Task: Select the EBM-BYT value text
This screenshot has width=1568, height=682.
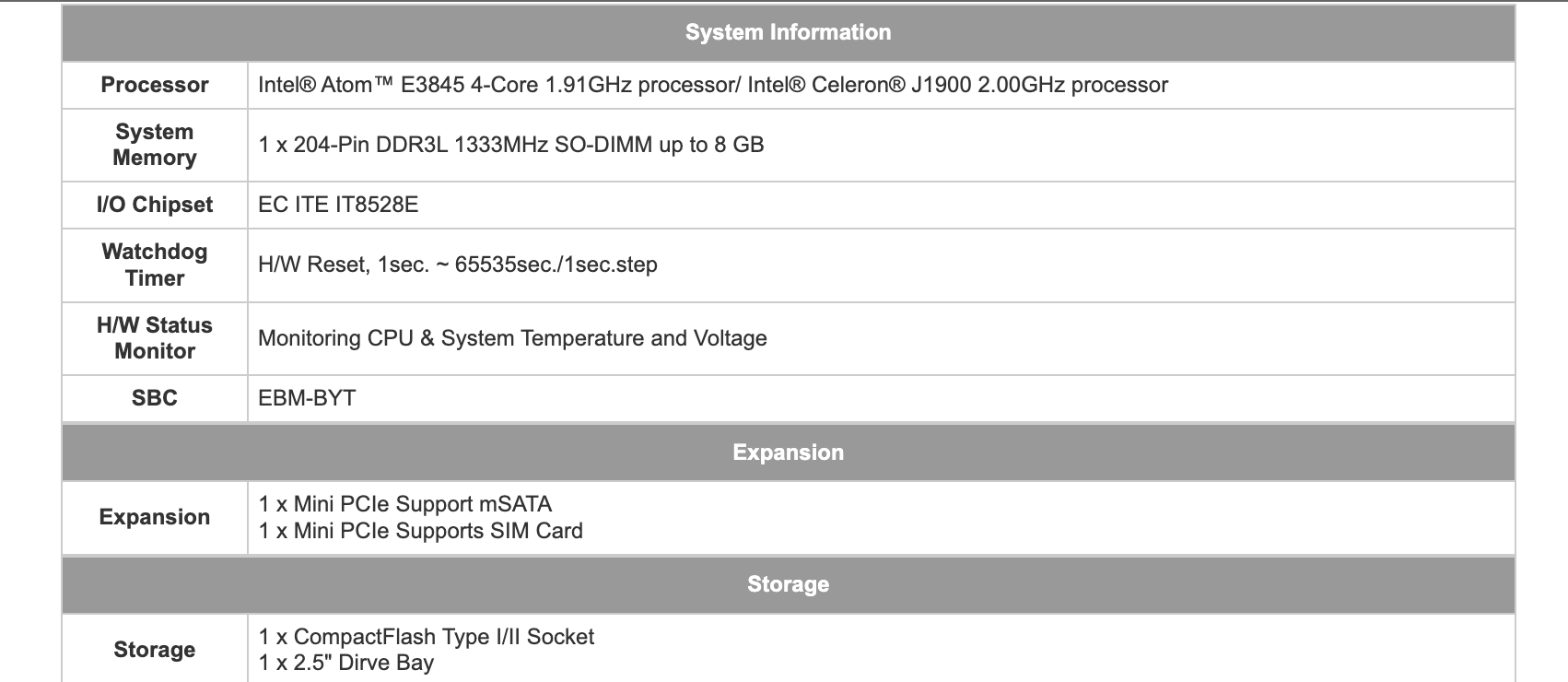Action: click(x=307, y=398)
